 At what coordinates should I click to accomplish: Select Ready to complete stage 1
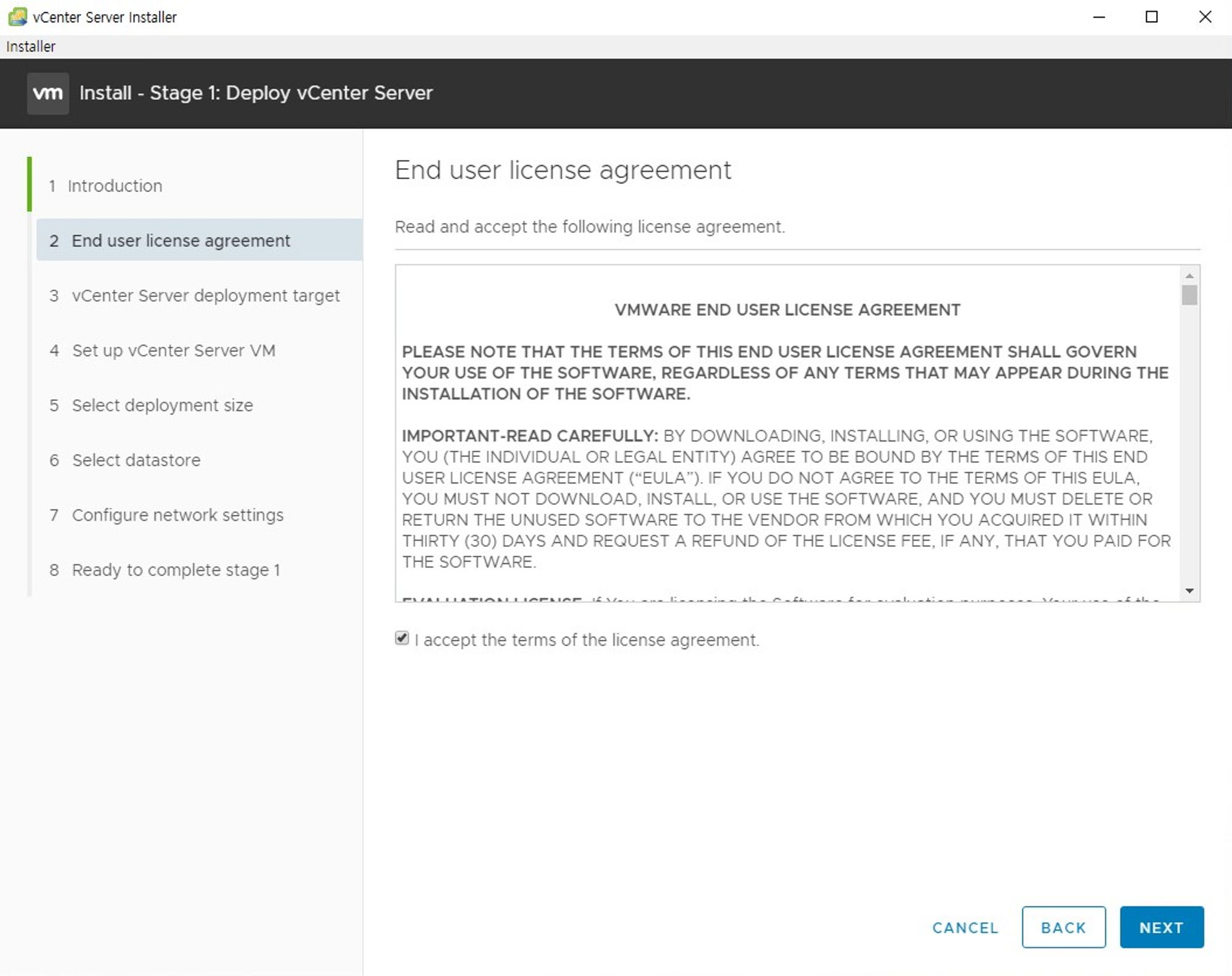[x=176, y=570]
